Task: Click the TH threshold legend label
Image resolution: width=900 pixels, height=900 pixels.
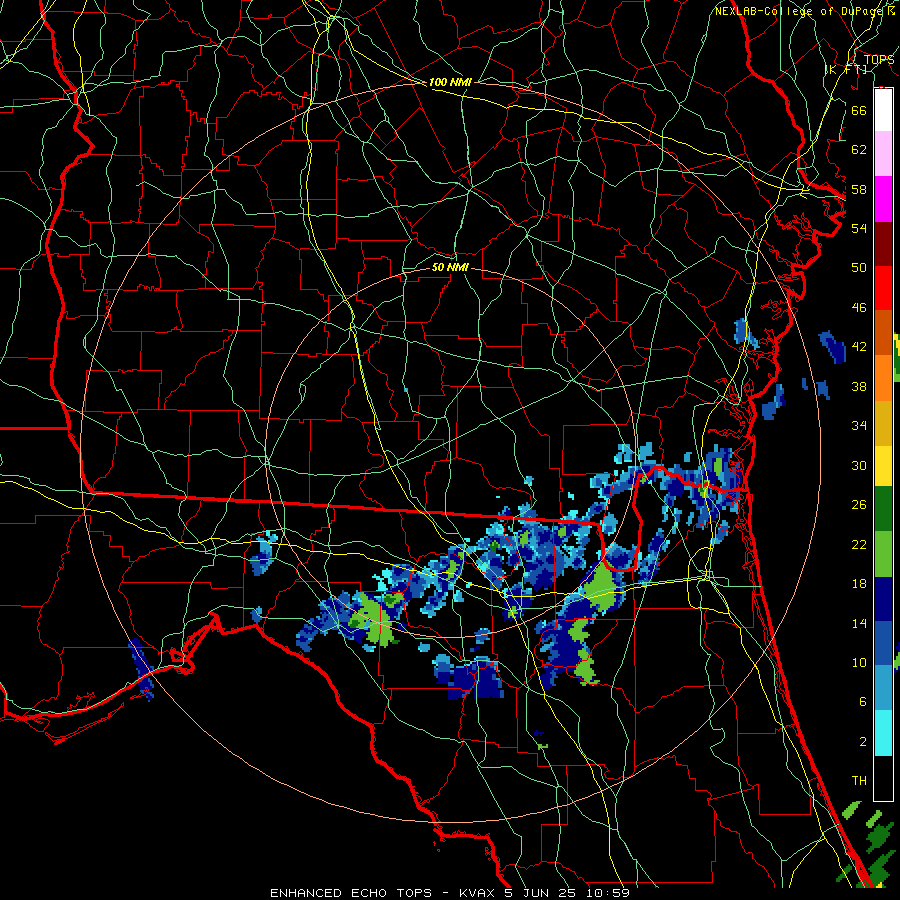Action: tap(859, 781)
